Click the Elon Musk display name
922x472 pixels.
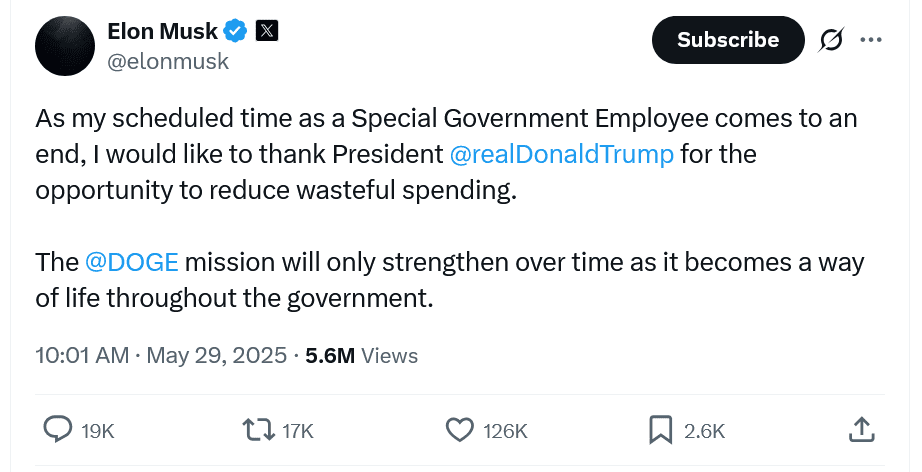(x=162, y=31)
